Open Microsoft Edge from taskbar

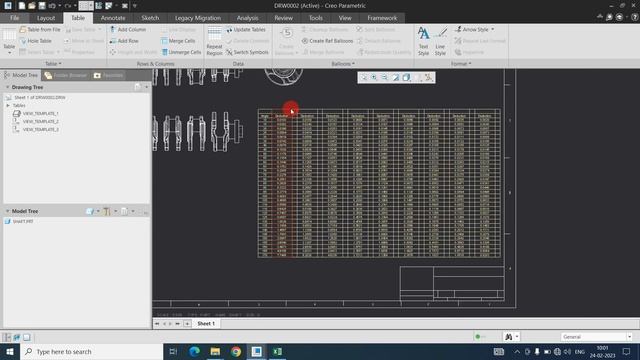click(194, 351)
